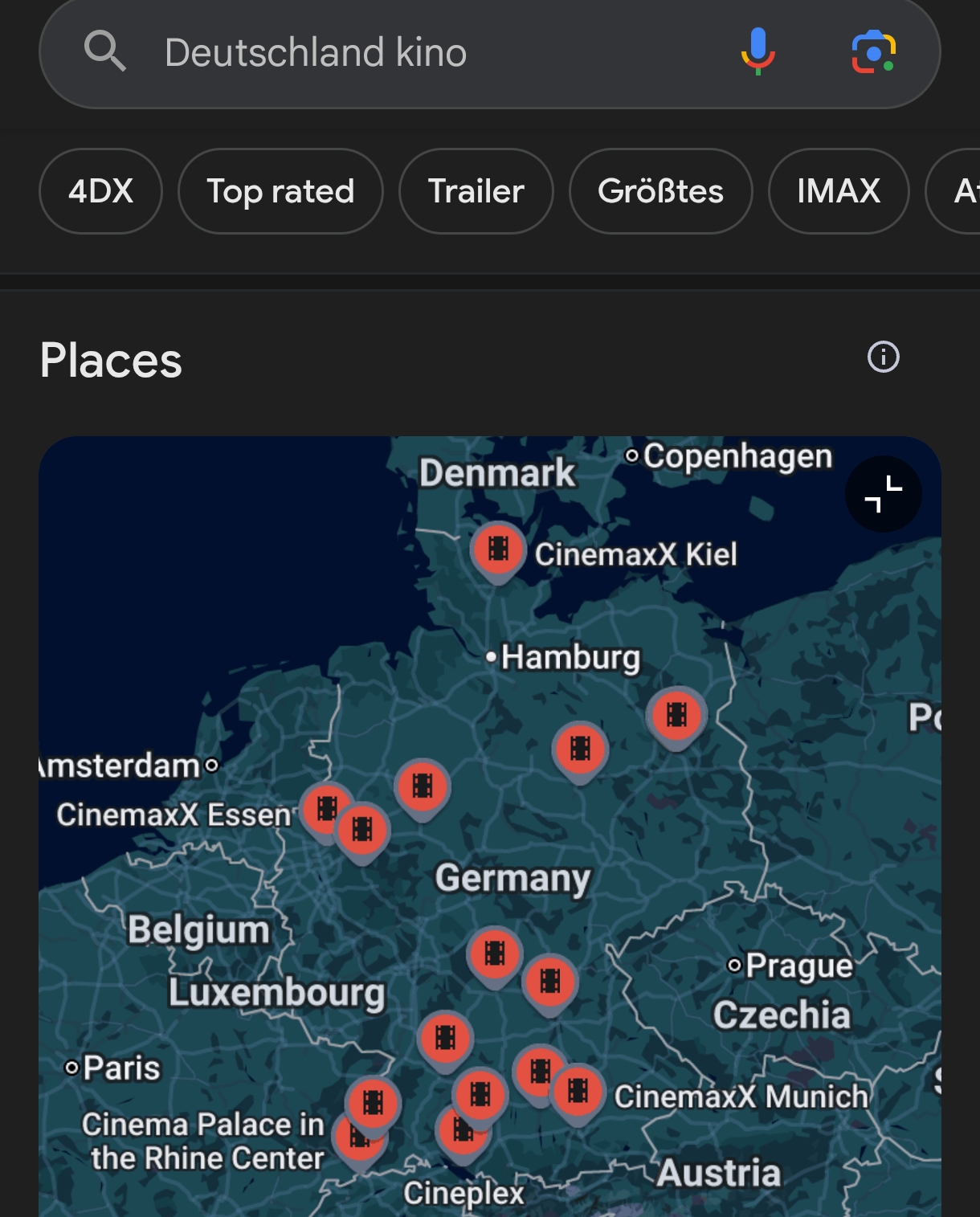Screen dimensions: 980x1217
Task: Click the Czechia label on map
Action: click(782, 1015)
